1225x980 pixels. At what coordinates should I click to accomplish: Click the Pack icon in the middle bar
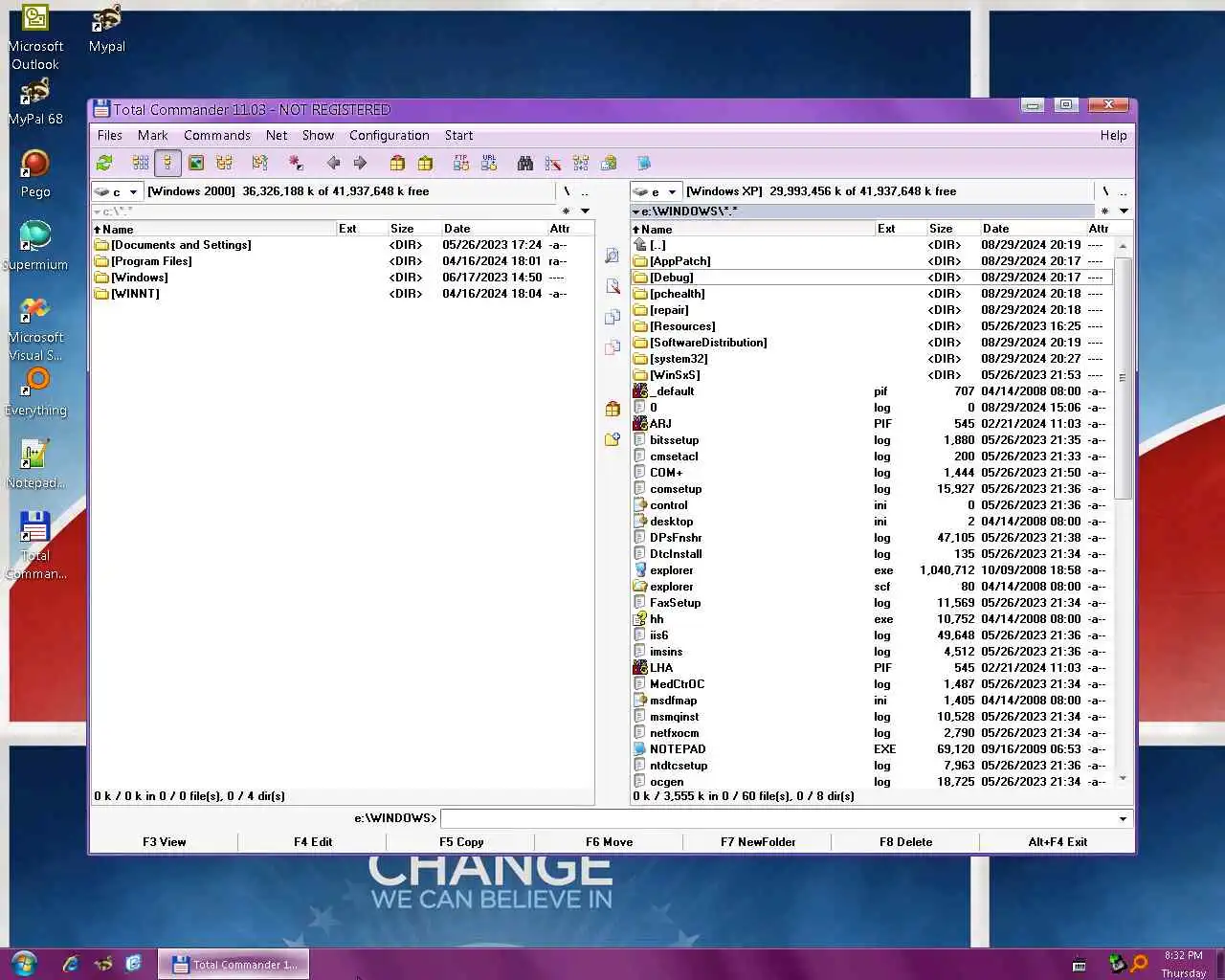[612, 409]
